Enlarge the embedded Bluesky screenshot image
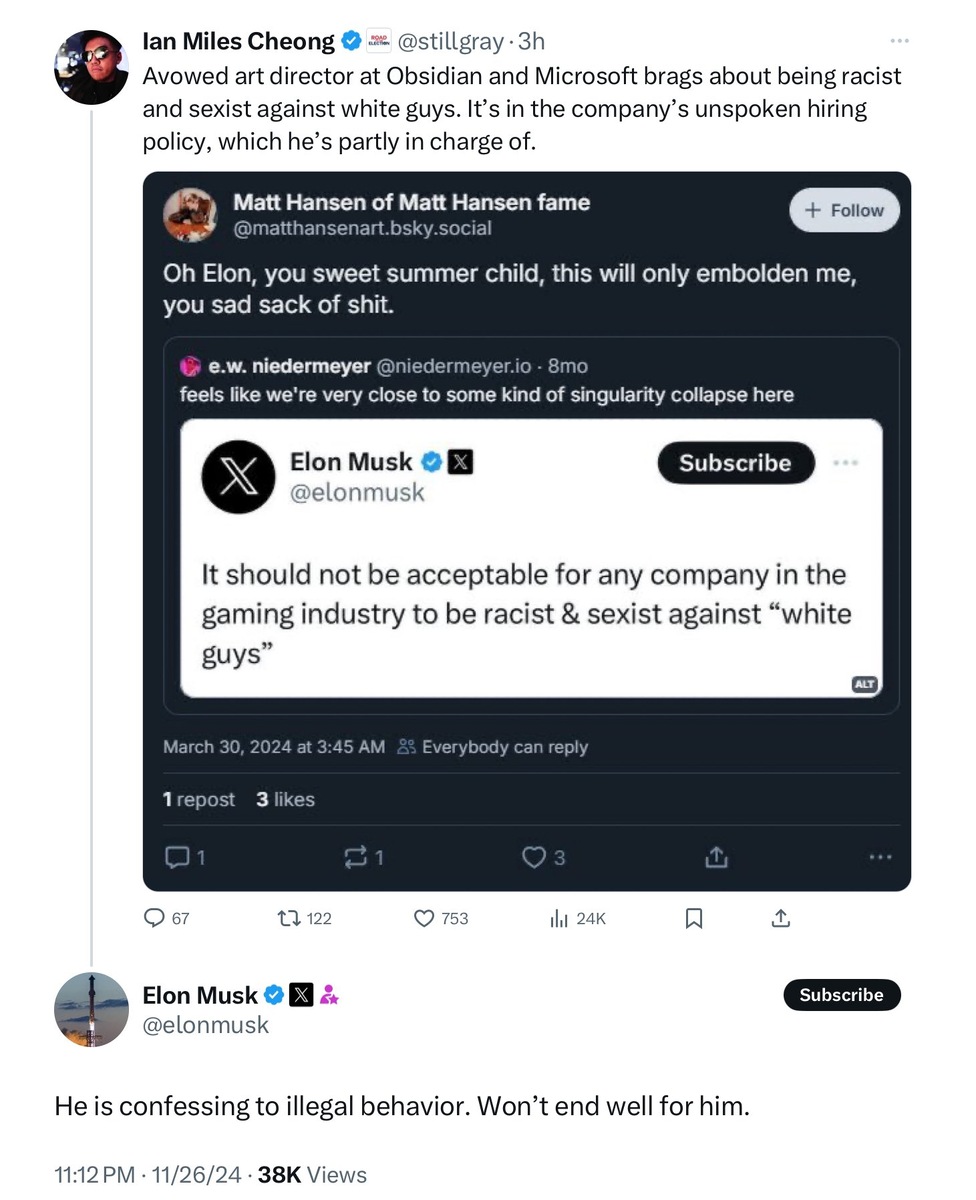 coord(526,530)
